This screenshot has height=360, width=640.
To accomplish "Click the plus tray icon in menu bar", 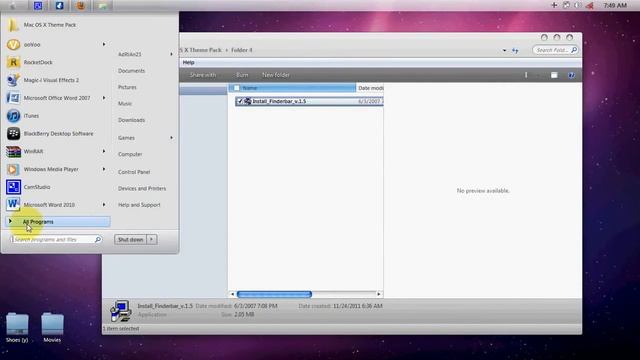I will 554,5.
